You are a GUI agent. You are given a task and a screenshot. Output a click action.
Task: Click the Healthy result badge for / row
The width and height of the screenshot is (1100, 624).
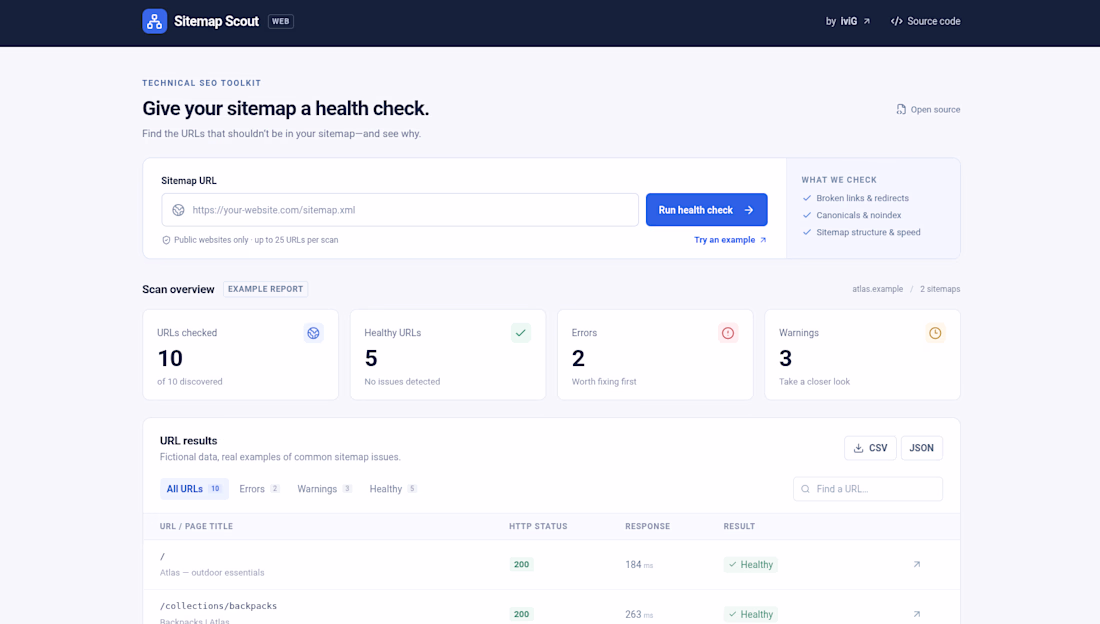click(751, 564)
